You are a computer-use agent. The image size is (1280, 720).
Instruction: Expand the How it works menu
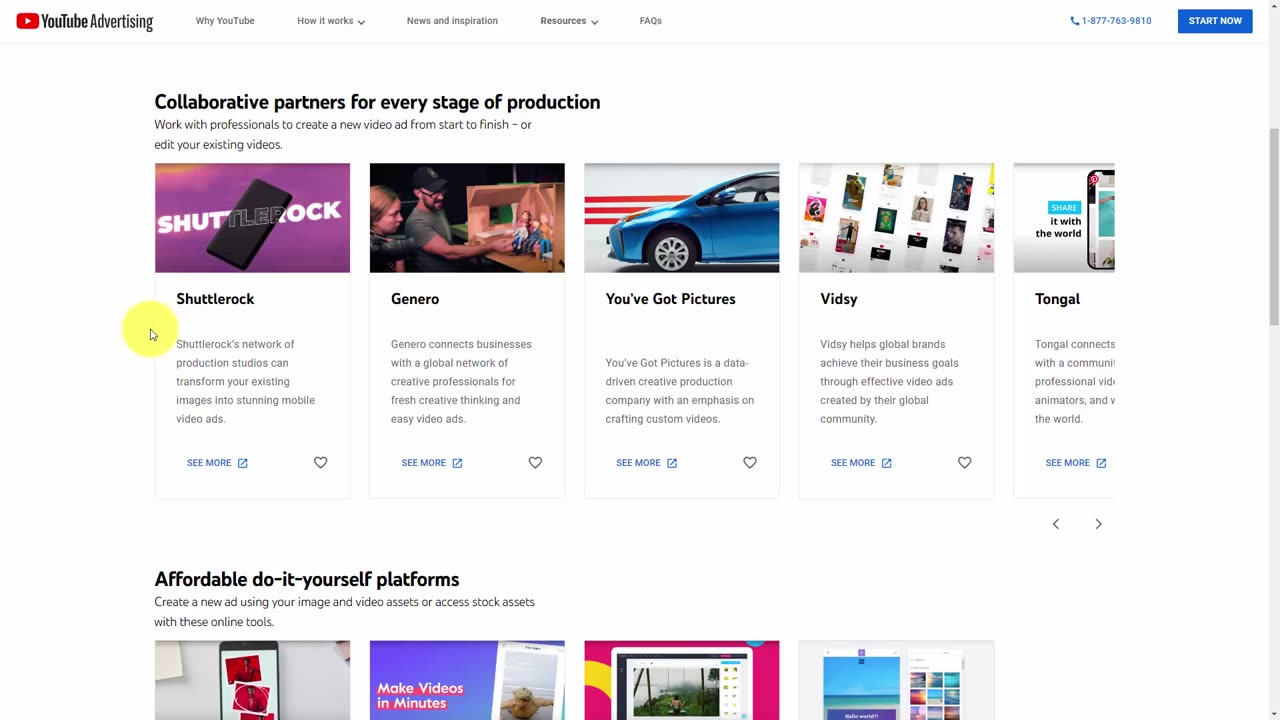click(330, 21)
